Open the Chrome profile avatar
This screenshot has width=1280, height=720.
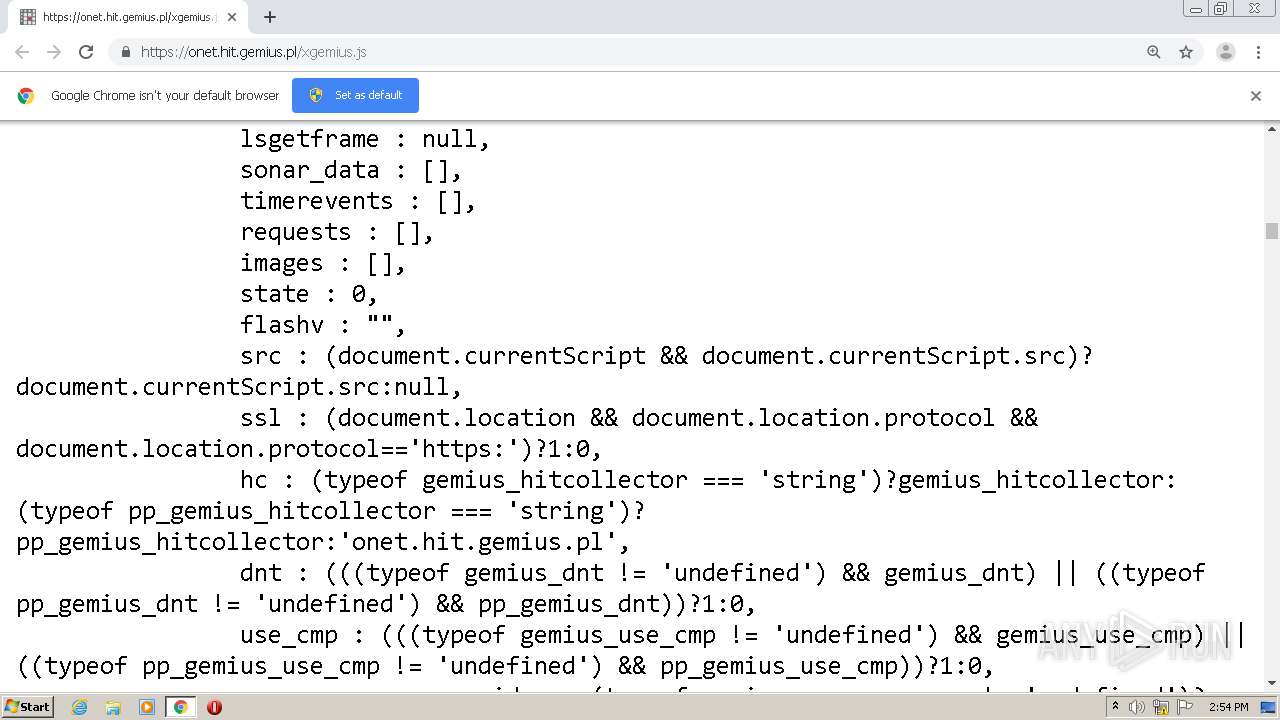[1226, 52]
